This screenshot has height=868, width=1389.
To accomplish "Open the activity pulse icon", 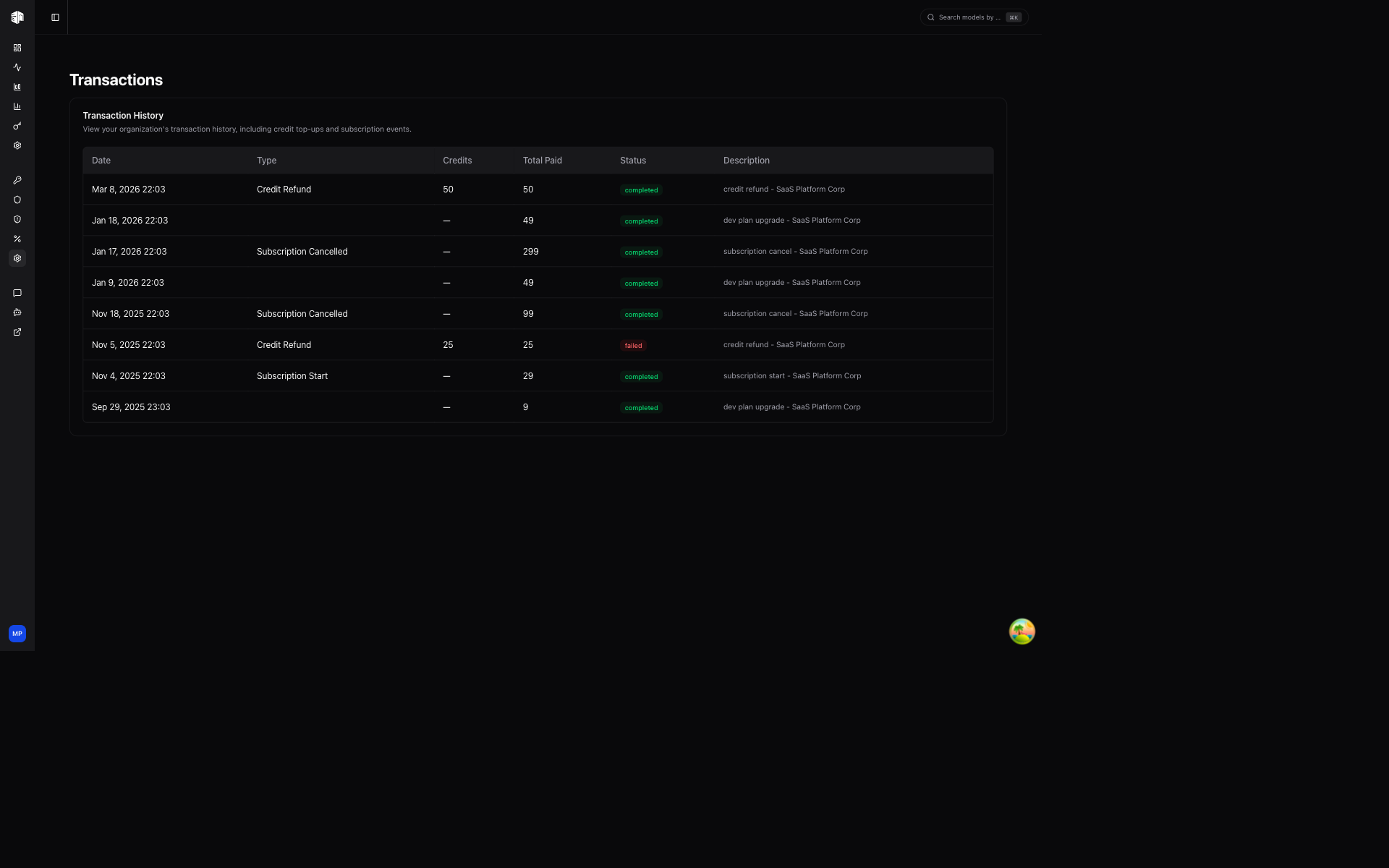I will [x=17, y=67].
